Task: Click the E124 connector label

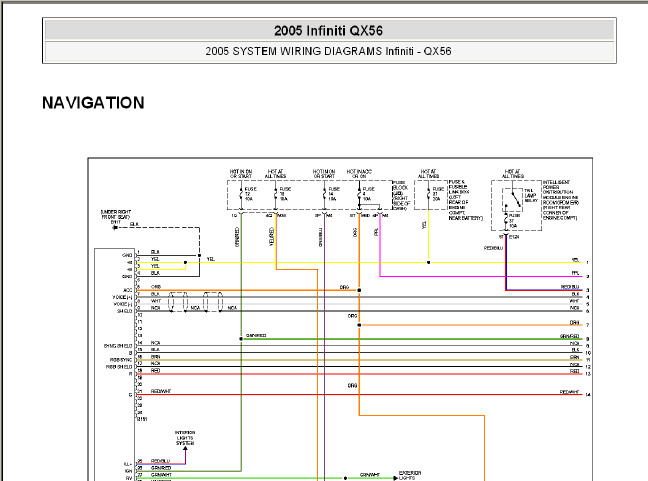Action: coord(514,237)
